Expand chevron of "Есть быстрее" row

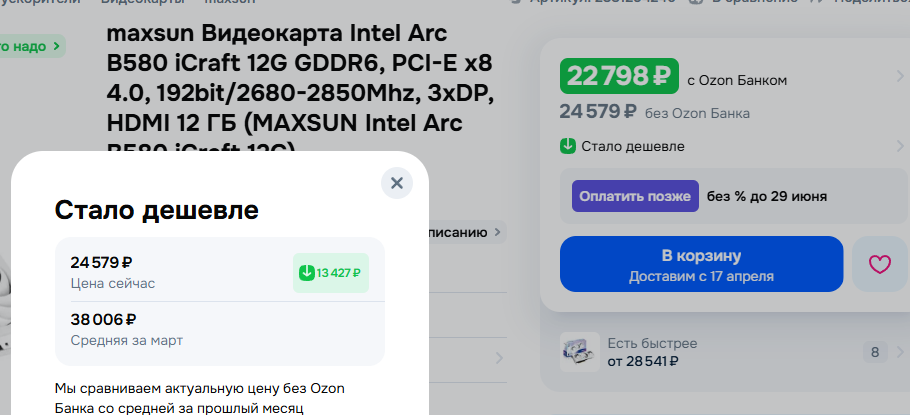(x=900, y=352)
